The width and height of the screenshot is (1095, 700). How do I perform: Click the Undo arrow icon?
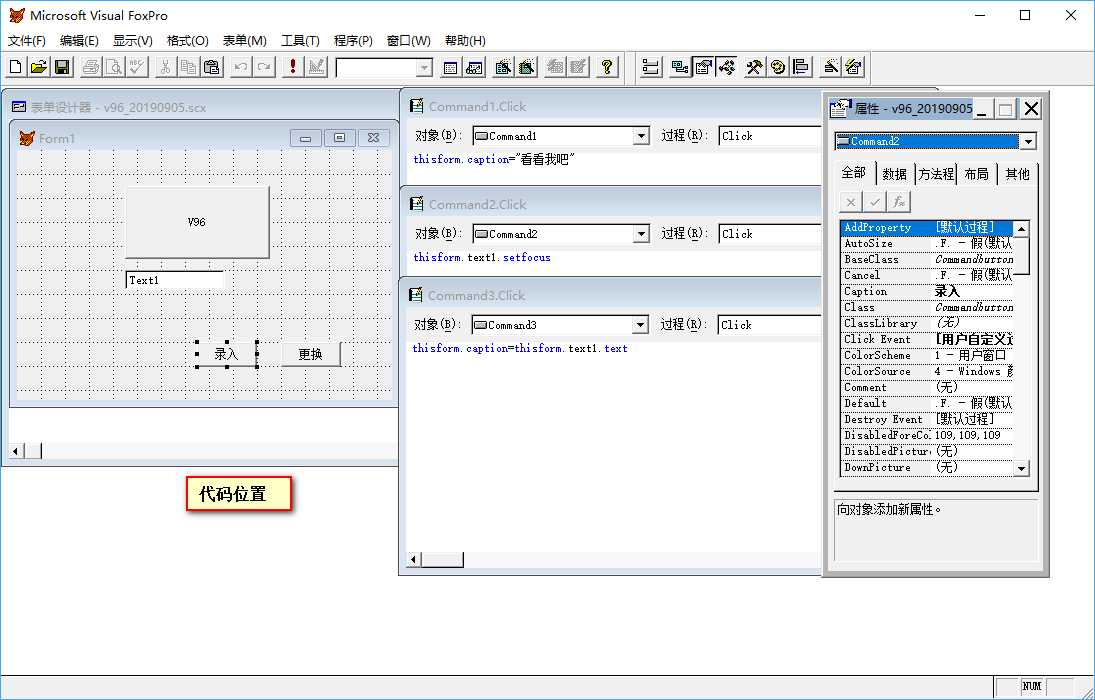pos(240,67)
